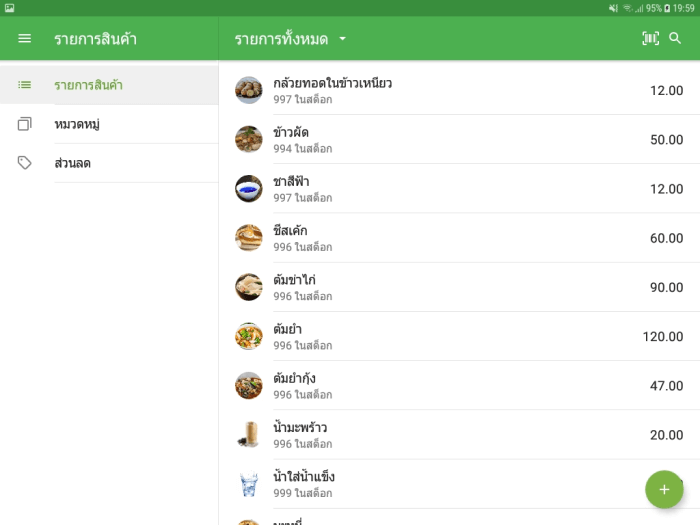Click the 994 ในสต็อก stock text
Viewport: 700px width, 525px height.
click(303, 148)
